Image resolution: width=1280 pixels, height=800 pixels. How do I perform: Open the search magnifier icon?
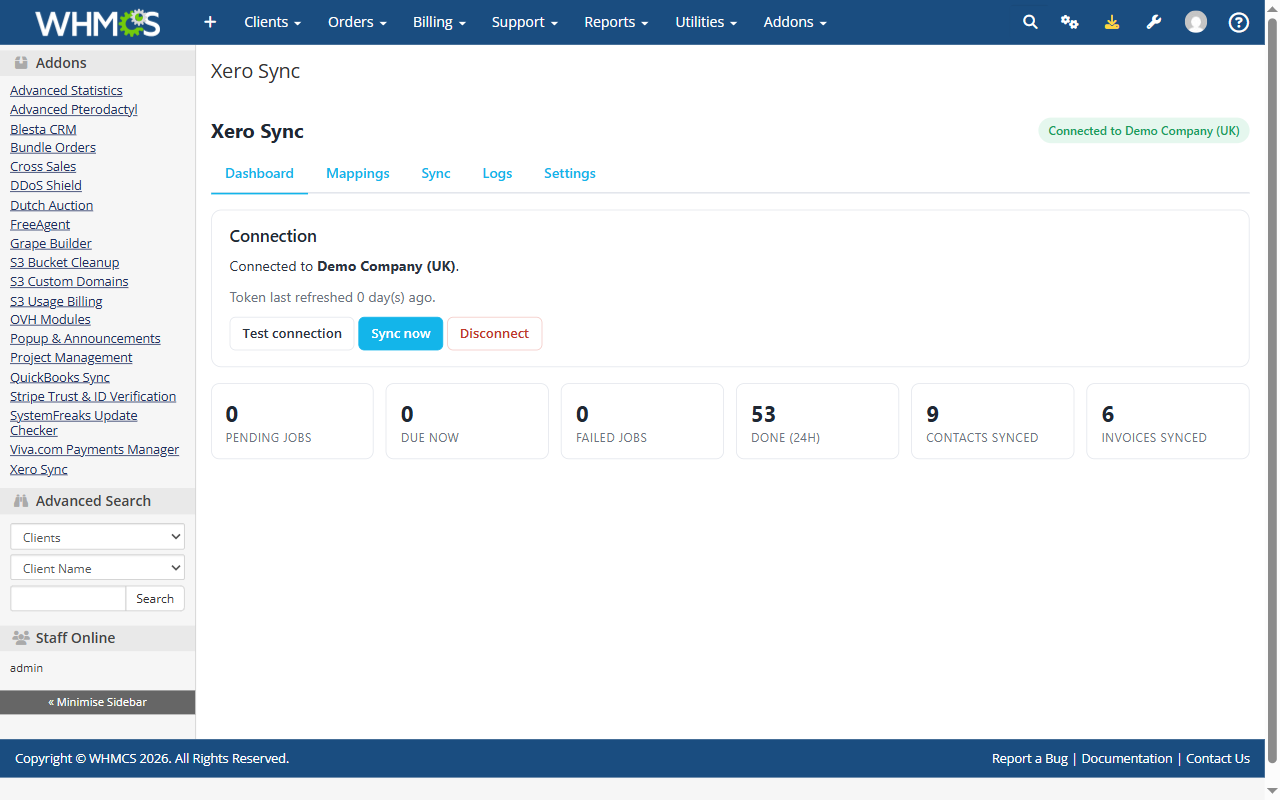click(1030, 22)
